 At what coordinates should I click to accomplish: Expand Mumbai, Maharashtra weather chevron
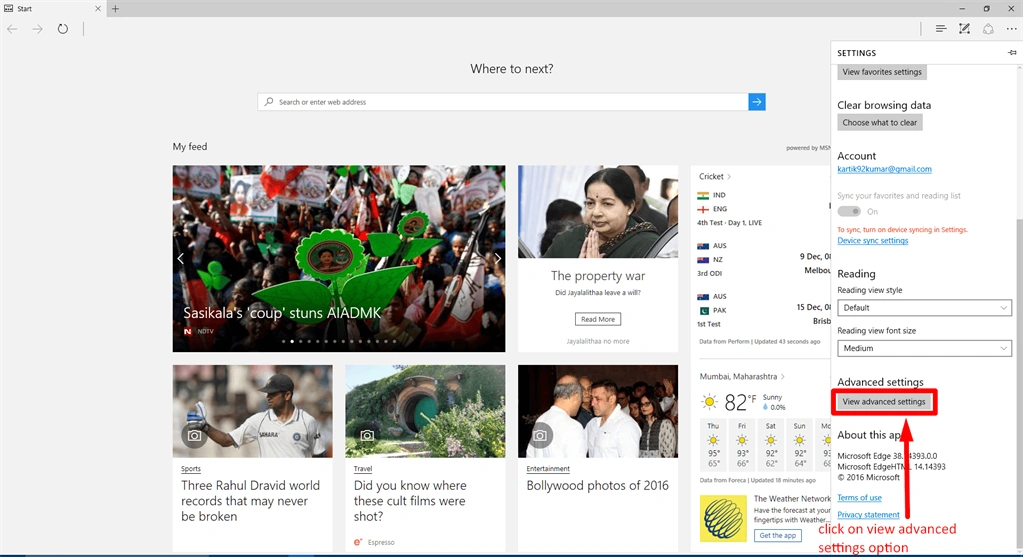pyautogui.click(x=782, y=377)
